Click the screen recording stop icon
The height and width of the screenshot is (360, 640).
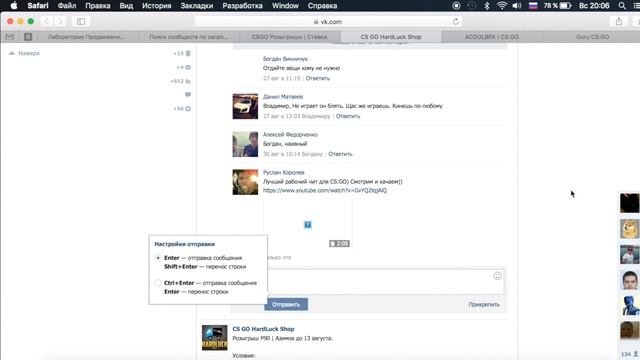point(456,6)
